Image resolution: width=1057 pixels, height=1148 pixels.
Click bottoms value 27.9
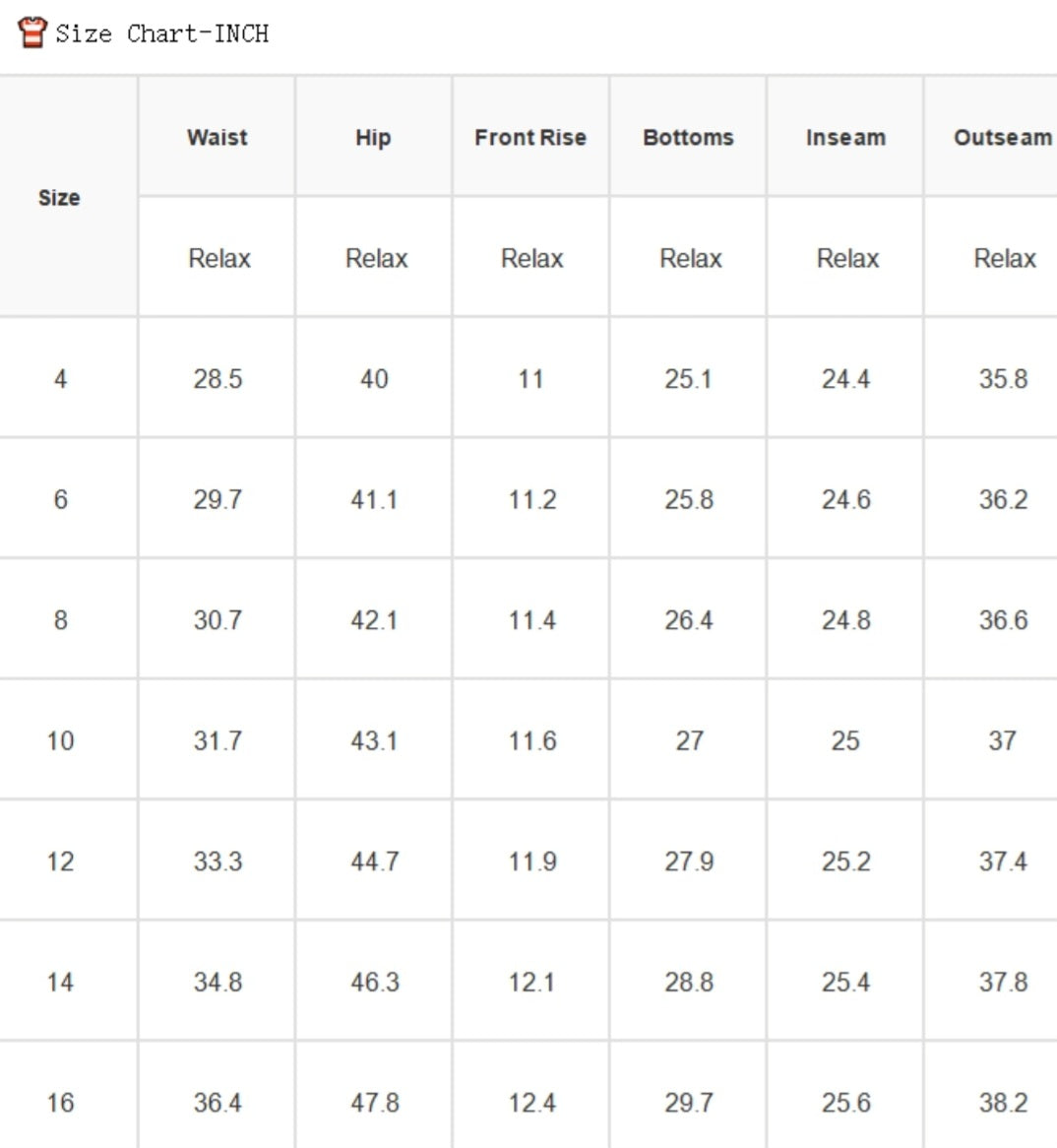[x=689, y=861]
